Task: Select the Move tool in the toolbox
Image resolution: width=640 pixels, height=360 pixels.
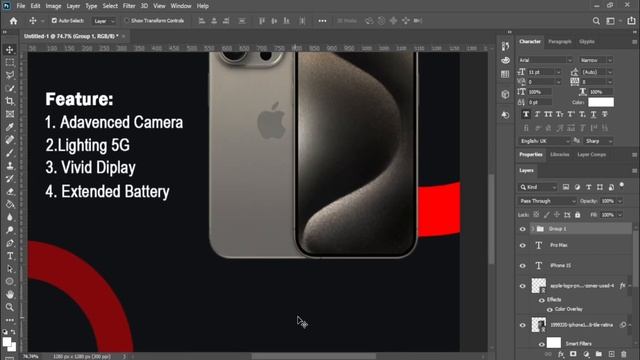Action: click(x=10, y=50)
